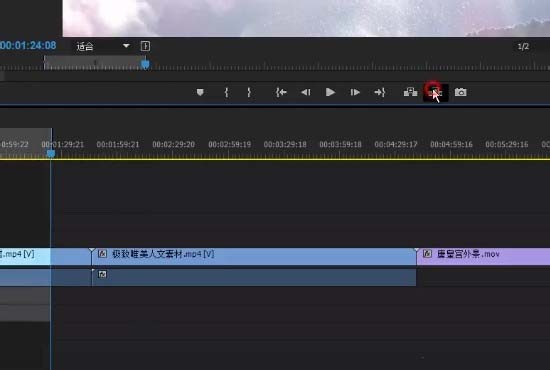The height and width of the screenshot is (370, 550).
Task: Click the program monitor video preview
Action: click(306, 18)
